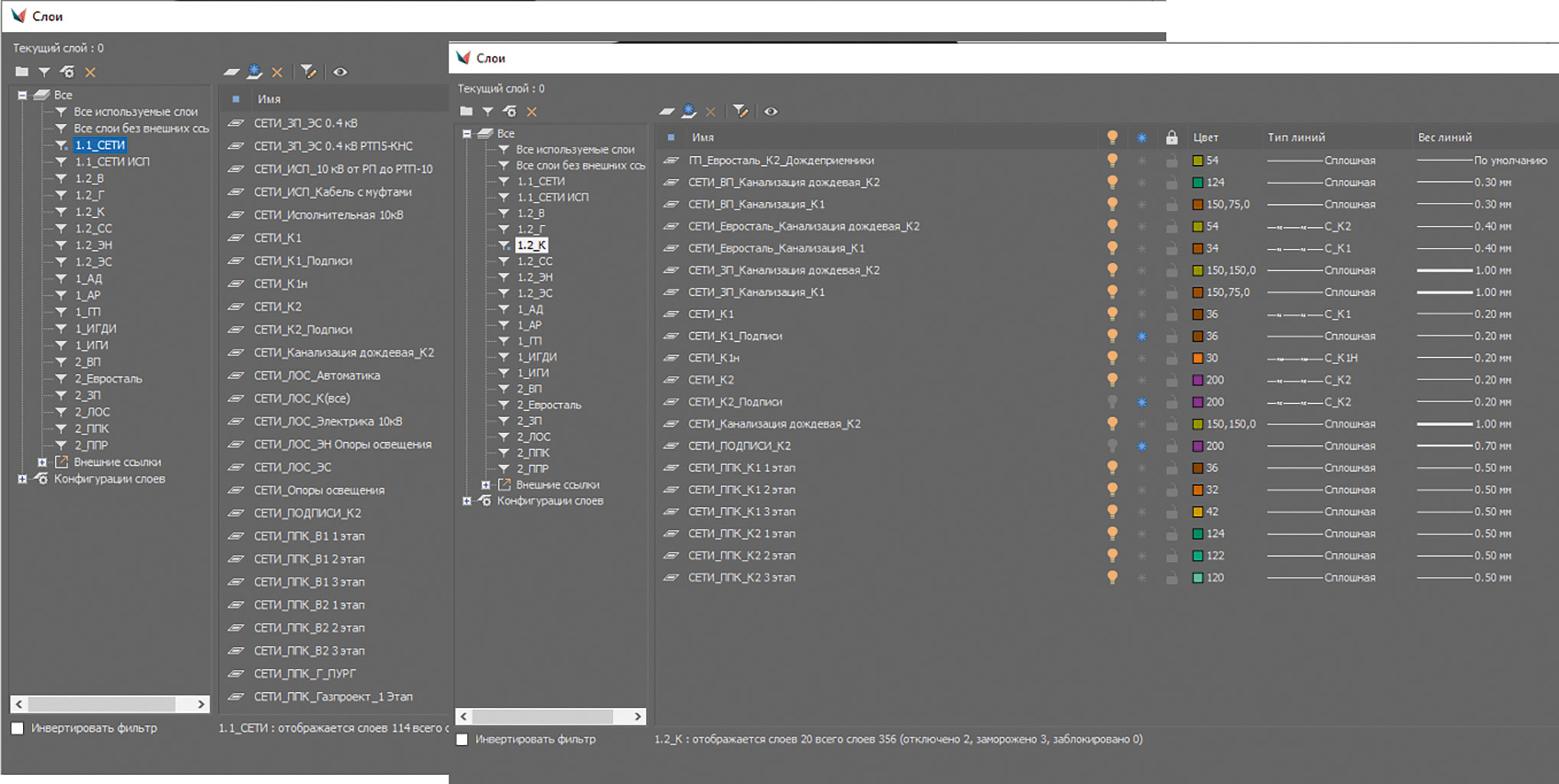
Task: Click the set current layer icon in front window
Action: (x=740, y=112)
